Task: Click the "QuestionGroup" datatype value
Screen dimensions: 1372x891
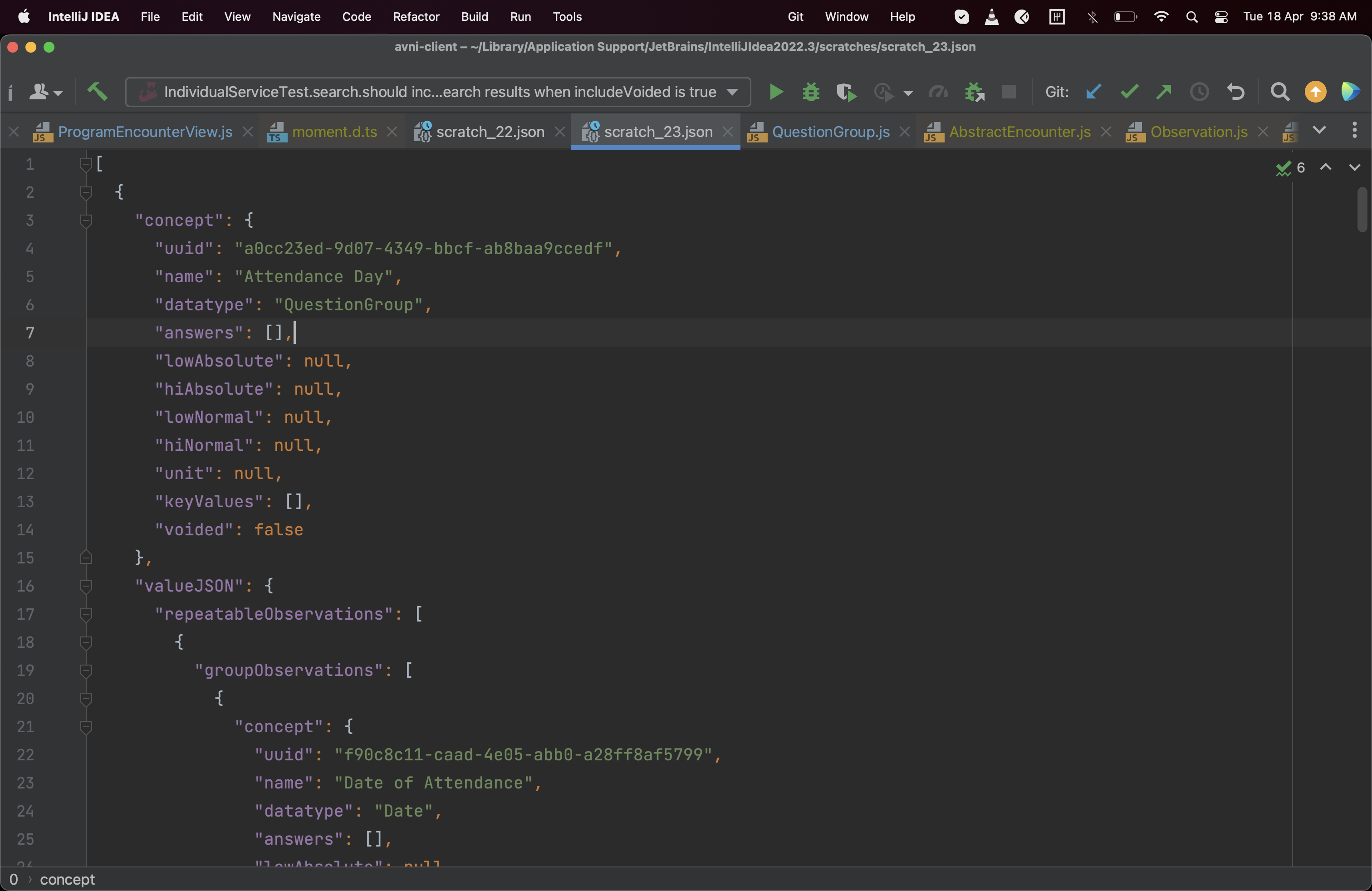Action: (x=349, y=305)
